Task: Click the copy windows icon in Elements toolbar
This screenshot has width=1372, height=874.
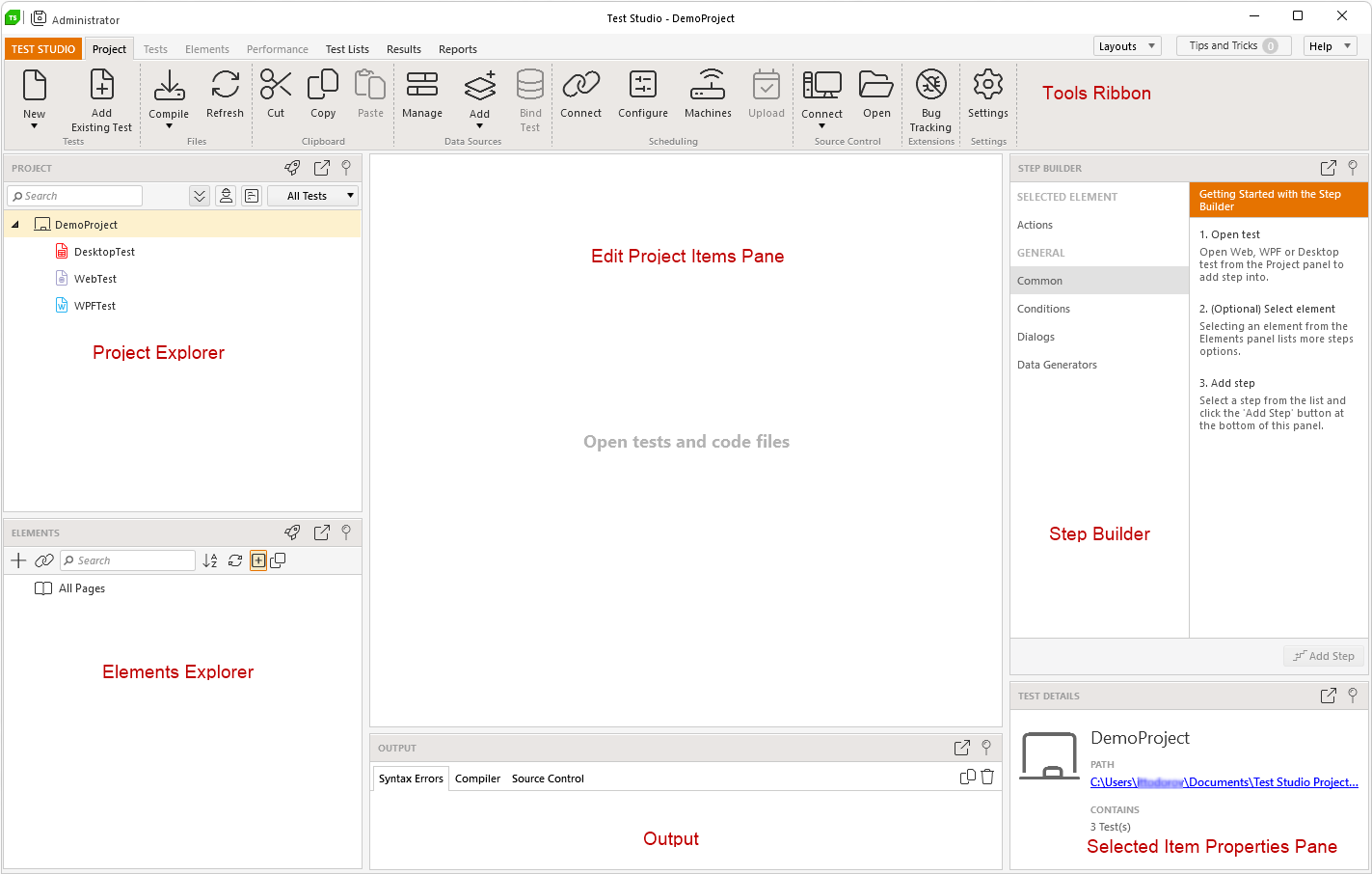Action: (278, 560)
